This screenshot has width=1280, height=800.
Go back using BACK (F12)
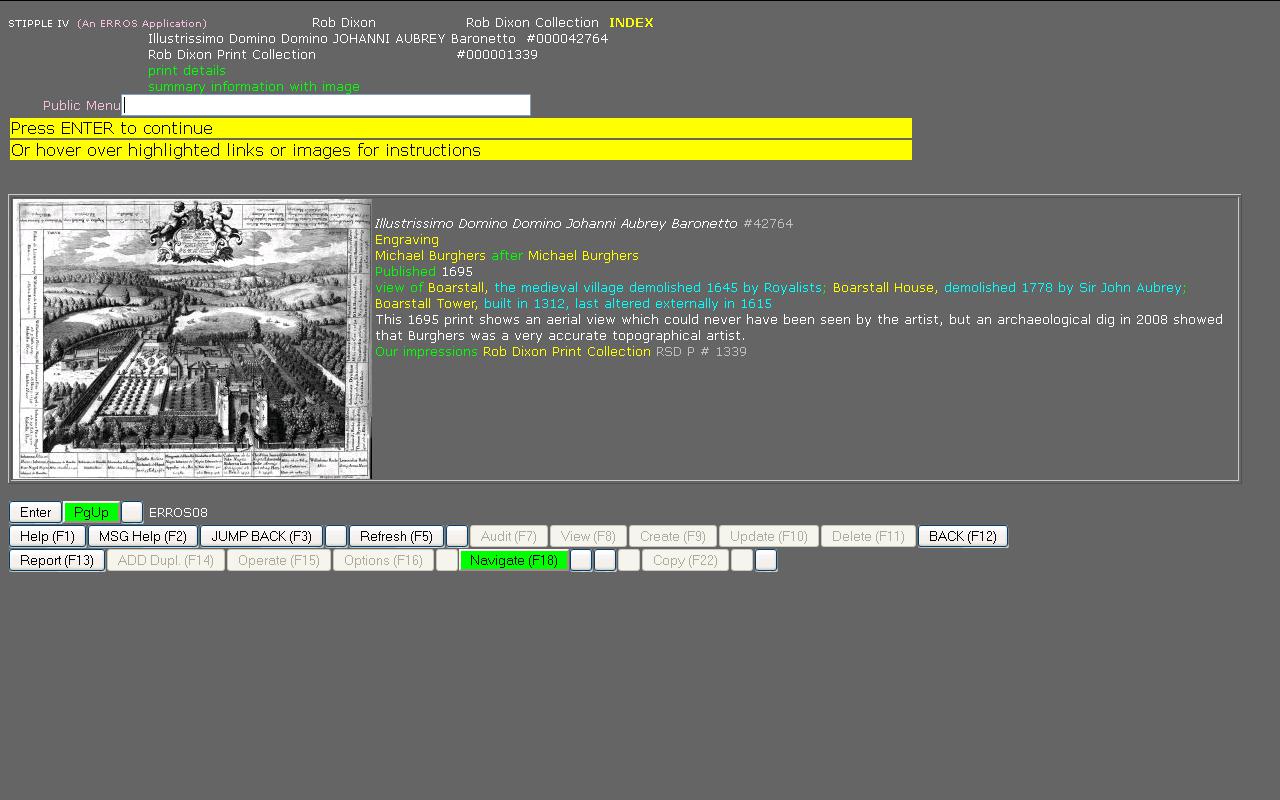click(962, 536)
